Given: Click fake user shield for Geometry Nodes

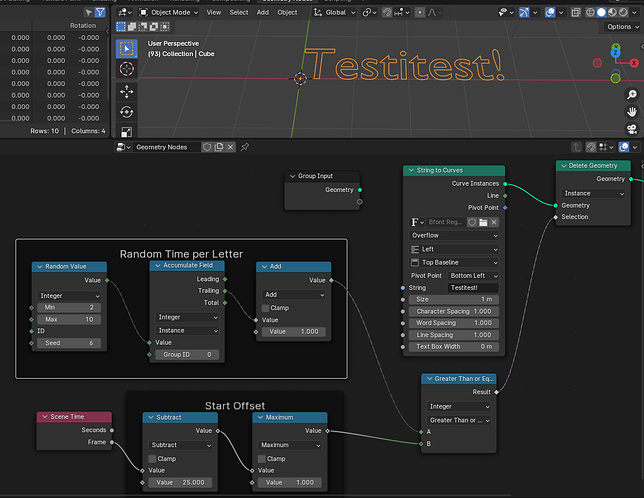Looking at the screenshot, I should coord(207,147).
